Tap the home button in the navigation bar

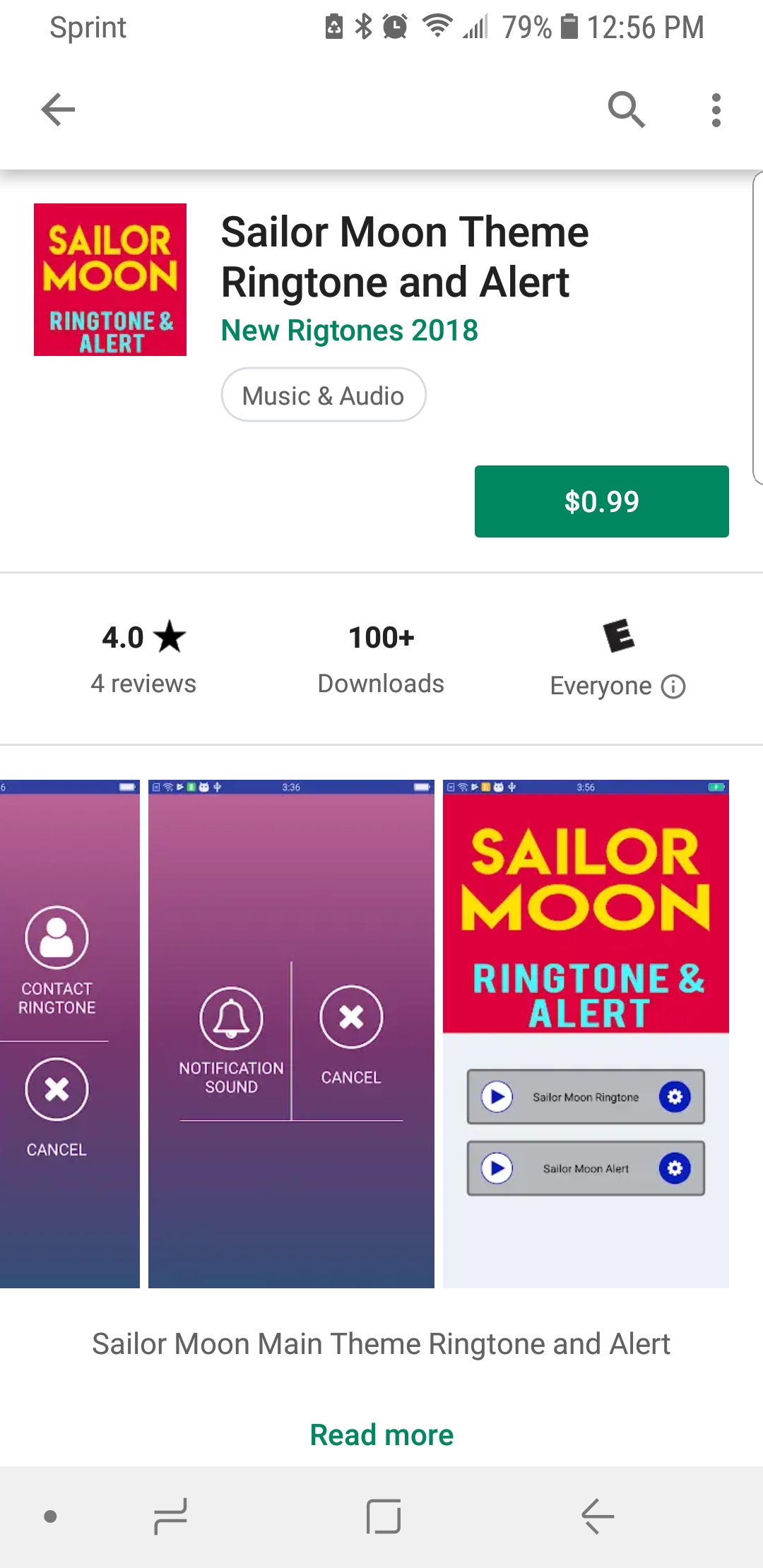(x=384, y=1516)
